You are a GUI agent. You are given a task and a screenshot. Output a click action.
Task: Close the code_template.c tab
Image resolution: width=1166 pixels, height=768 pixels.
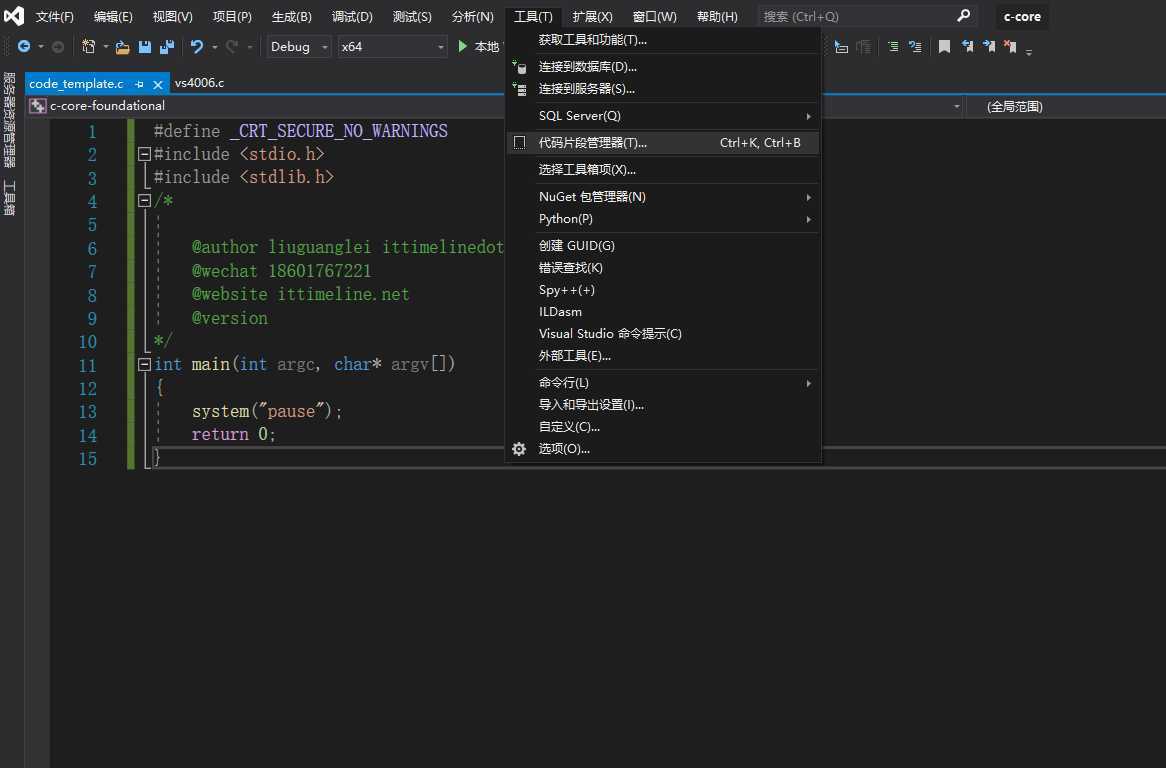tap(158, 85)
